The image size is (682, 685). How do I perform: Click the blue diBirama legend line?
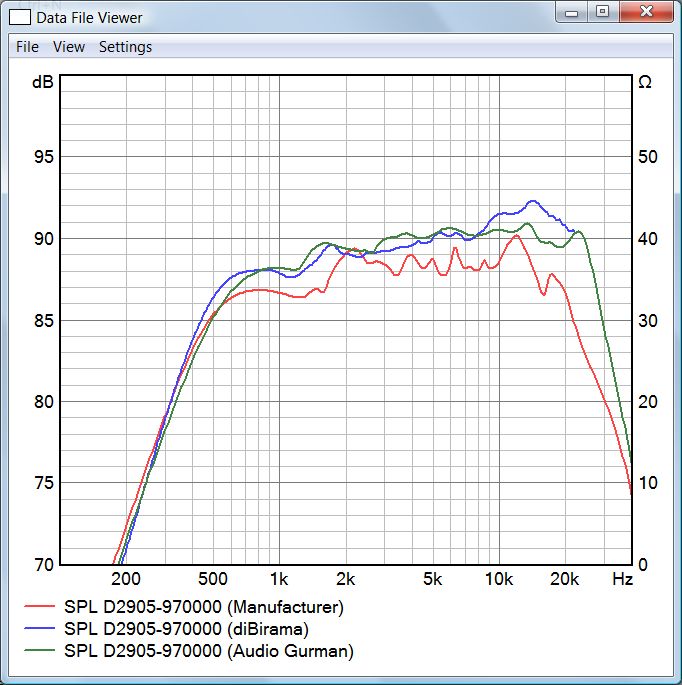40,628
